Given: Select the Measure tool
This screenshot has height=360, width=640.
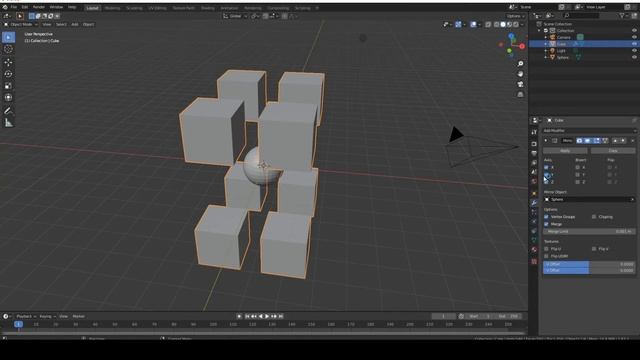Looking at the screenshot, I should click(8, 122).
